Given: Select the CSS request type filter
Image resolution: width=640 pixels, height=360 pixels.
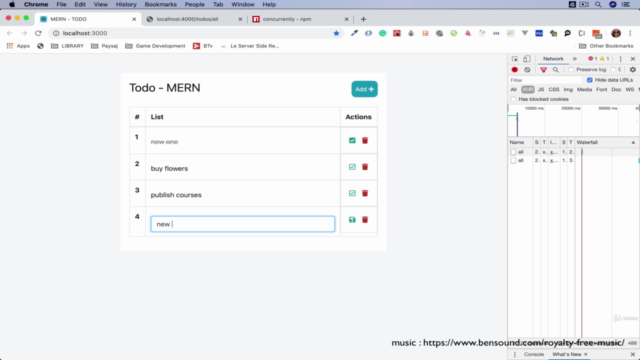Looking at the screenshot, I should tap(553, 89).
